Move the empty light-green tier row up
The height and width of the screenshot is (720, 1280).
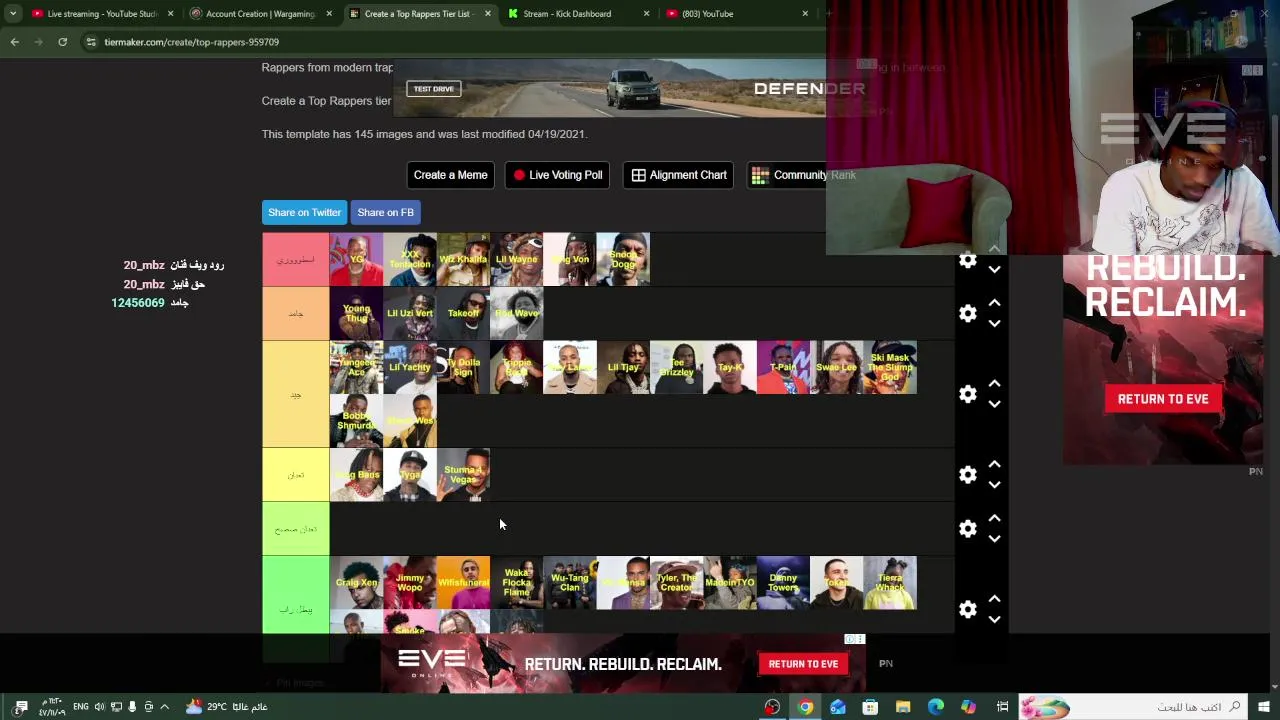click(x=994, y=518)
